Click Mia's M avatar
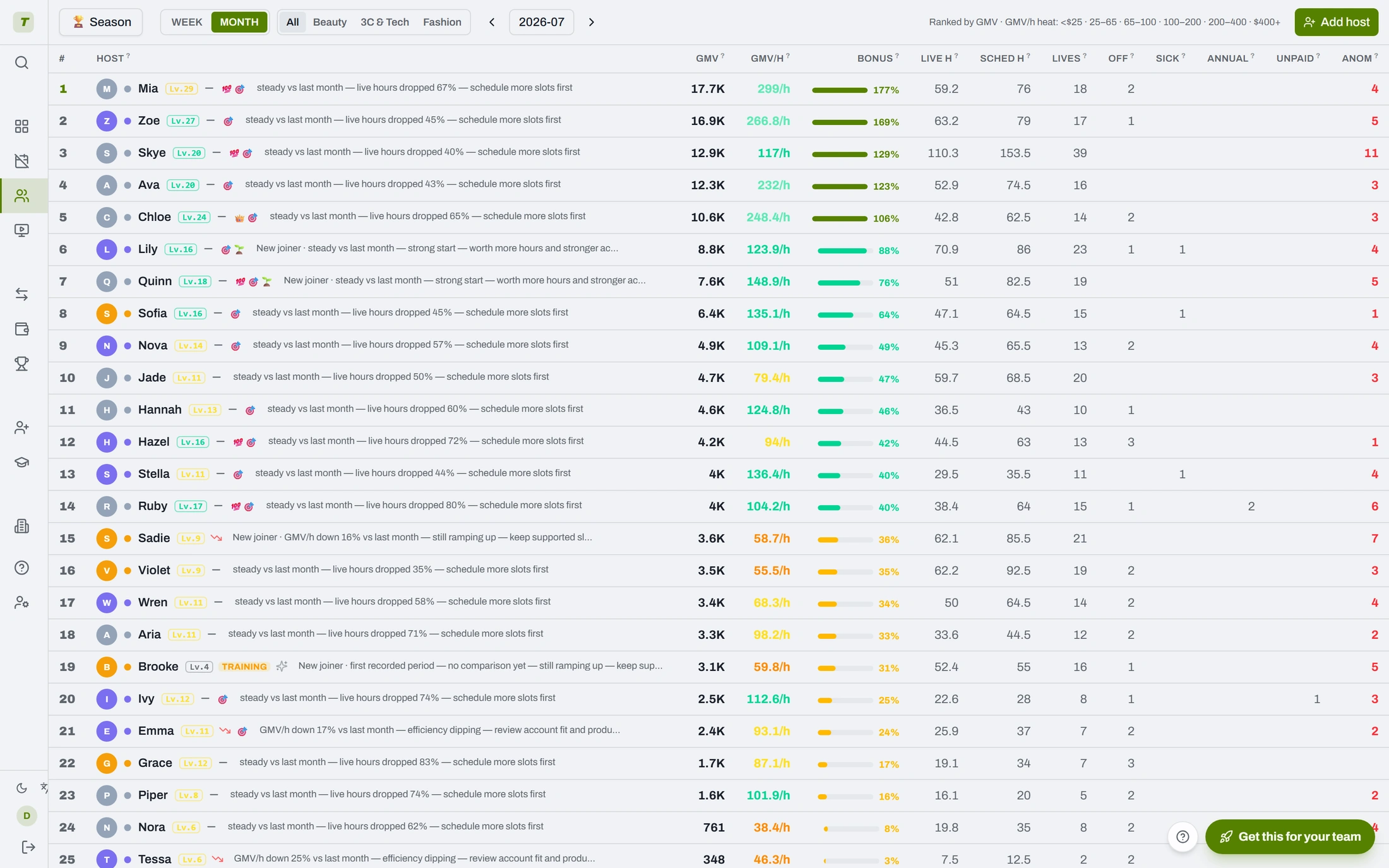 tap(107, 88)
